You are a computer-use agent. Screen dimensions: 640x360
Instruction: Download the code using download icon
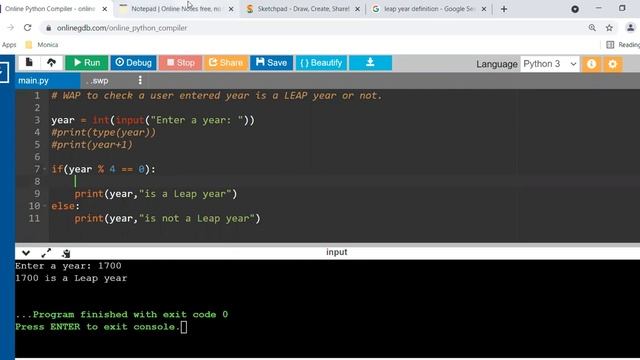click(x=370, y=63)
